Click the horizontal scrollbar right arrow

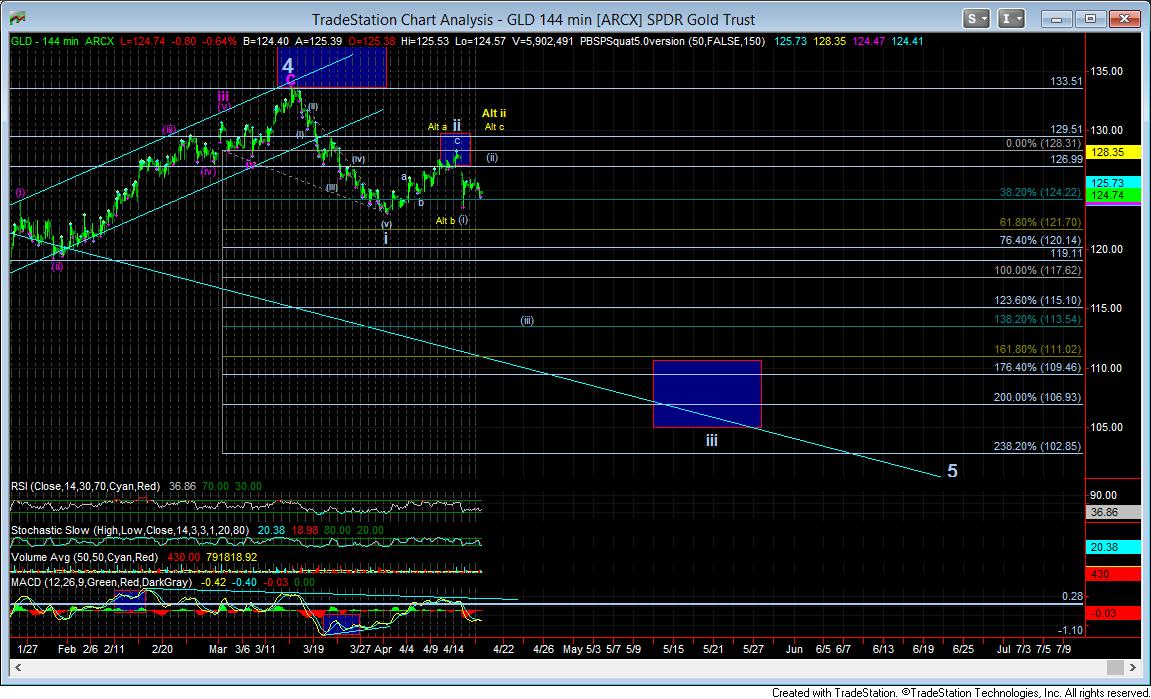coord(1133,667)
